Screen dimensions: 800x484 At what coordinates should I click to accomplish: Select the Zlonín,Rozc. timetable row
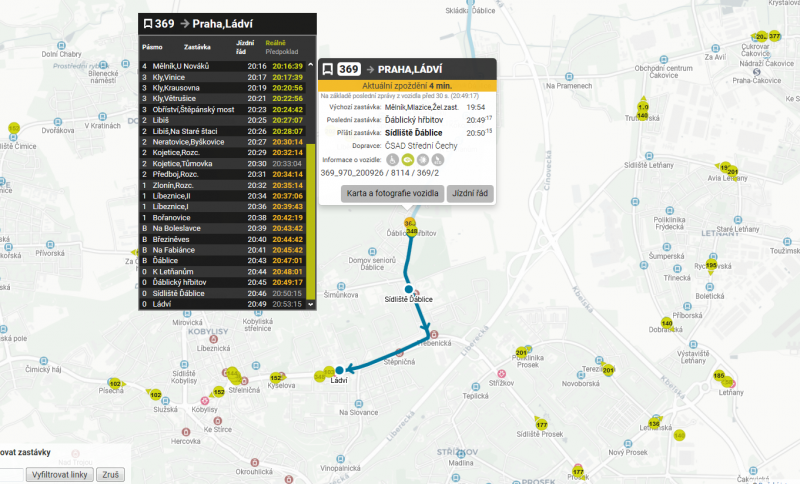(222, 185)
